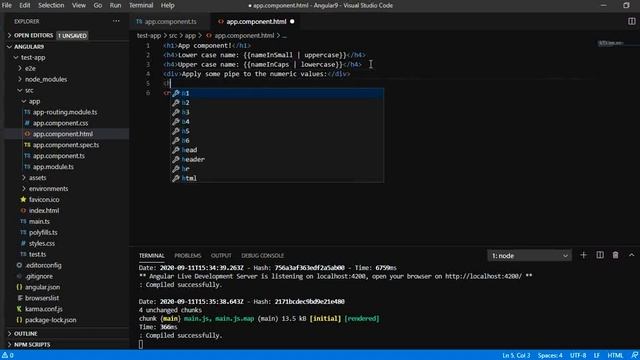This screenshot has height=360, width=640.
Task: Expand the environments folder
Action: tap(67, 189)
